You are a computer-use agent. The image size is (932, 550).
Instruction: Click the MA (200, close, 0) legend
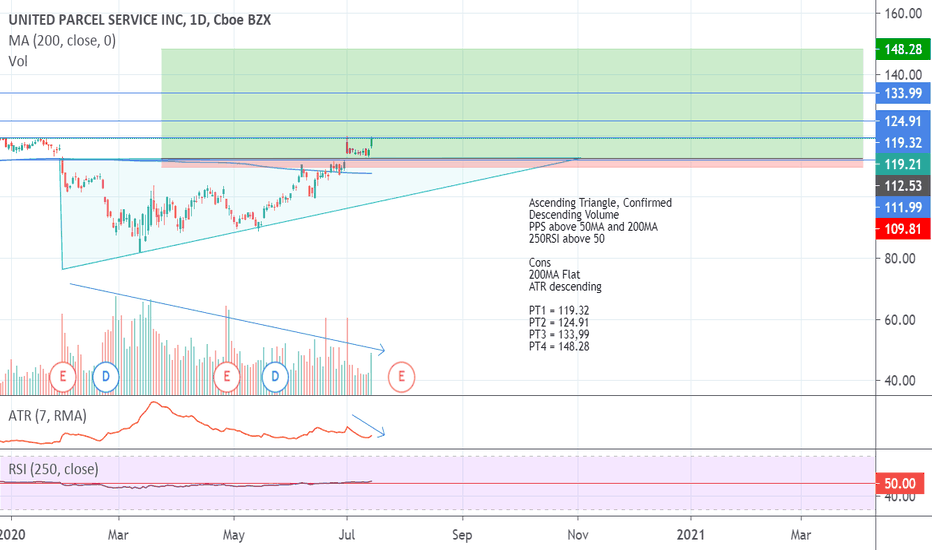point(62,40)
